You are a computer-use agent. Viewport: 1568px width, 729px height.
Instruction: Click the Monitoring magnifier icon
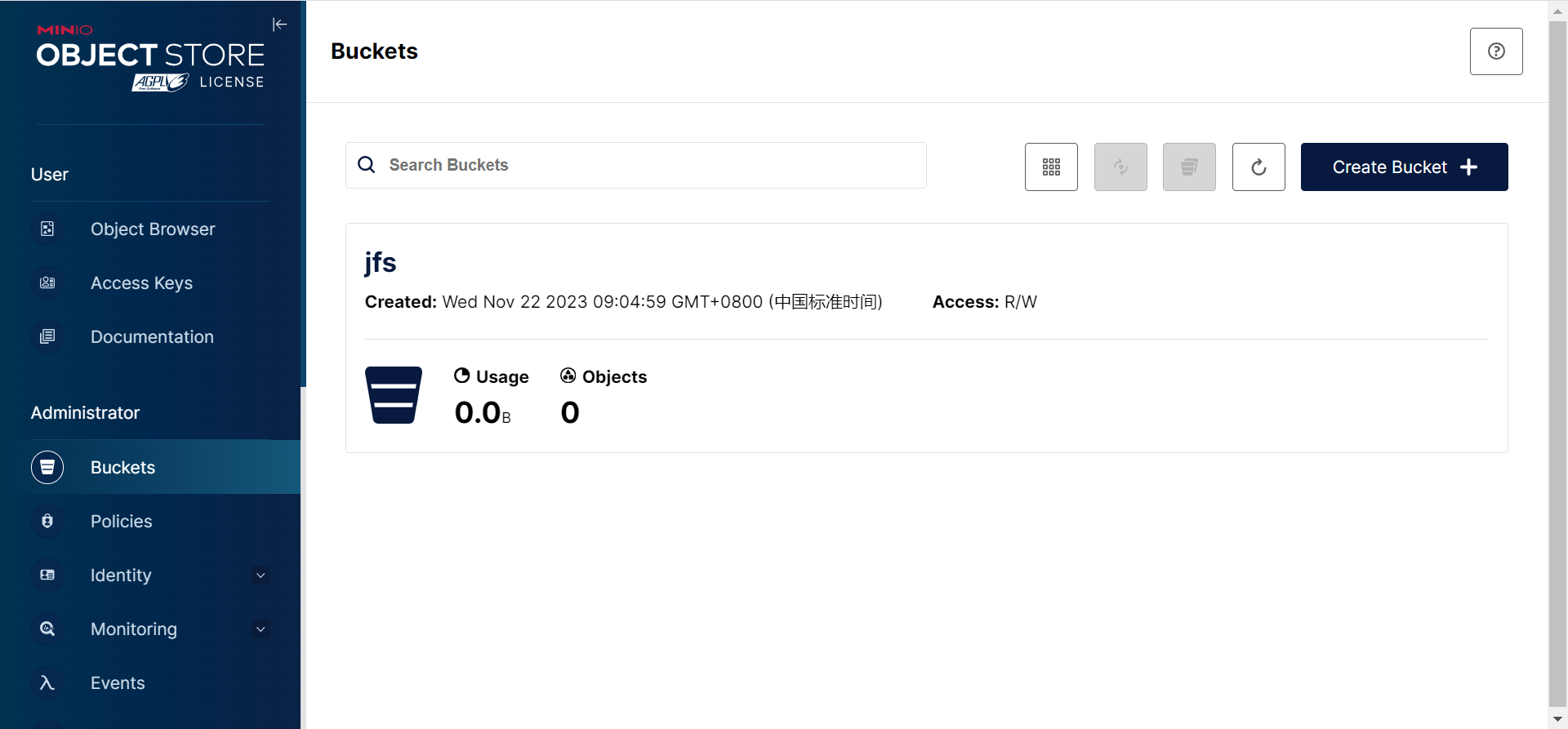click(47, 629)
